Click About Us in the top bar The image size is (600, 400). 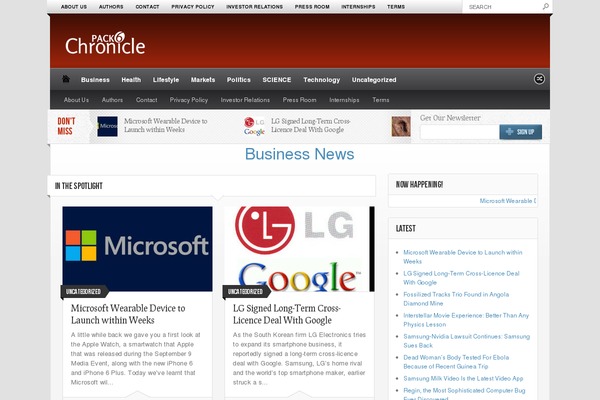click(x=74, y=7)
